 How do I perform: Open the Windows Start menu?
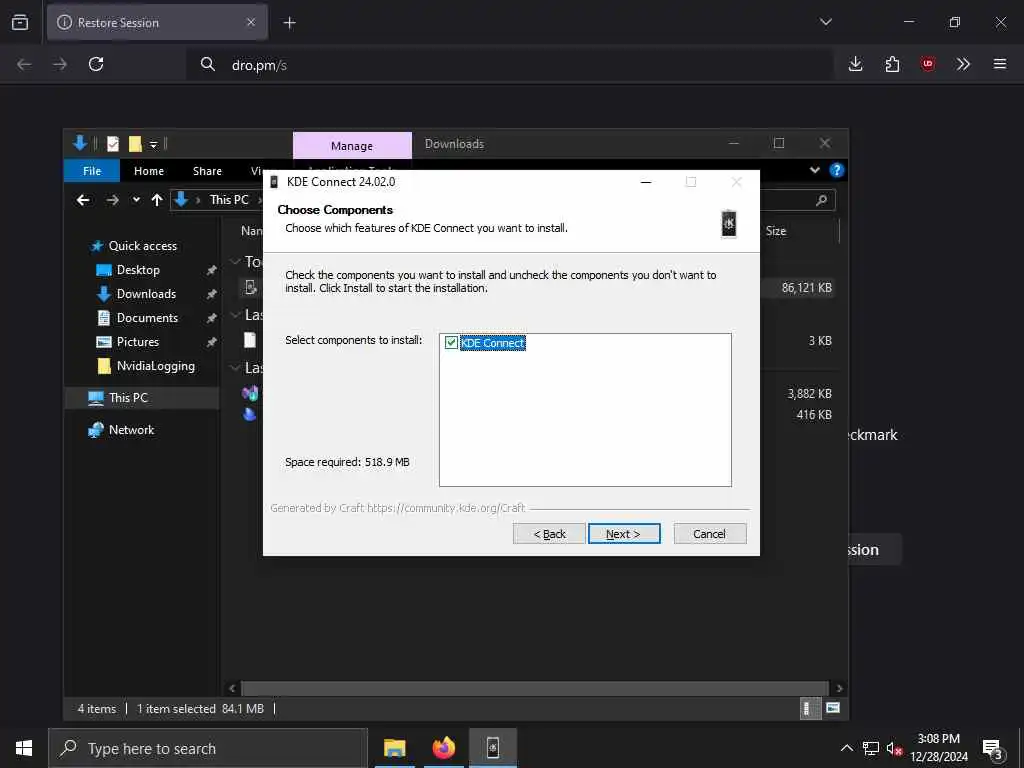click(x=24, y=748)
